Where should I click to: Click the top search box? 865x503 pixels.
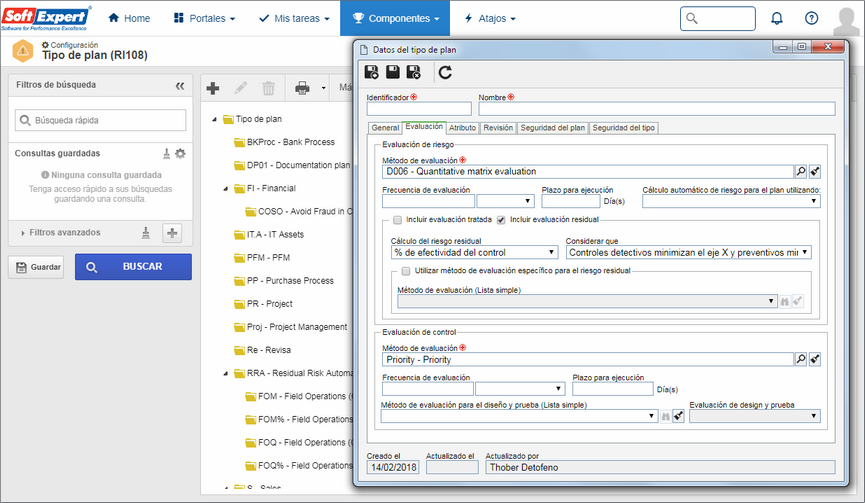718,18
